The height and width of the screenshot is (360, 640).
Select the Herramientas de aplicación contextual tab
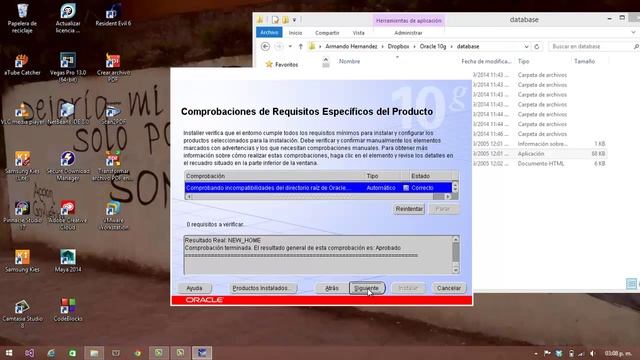409,20
